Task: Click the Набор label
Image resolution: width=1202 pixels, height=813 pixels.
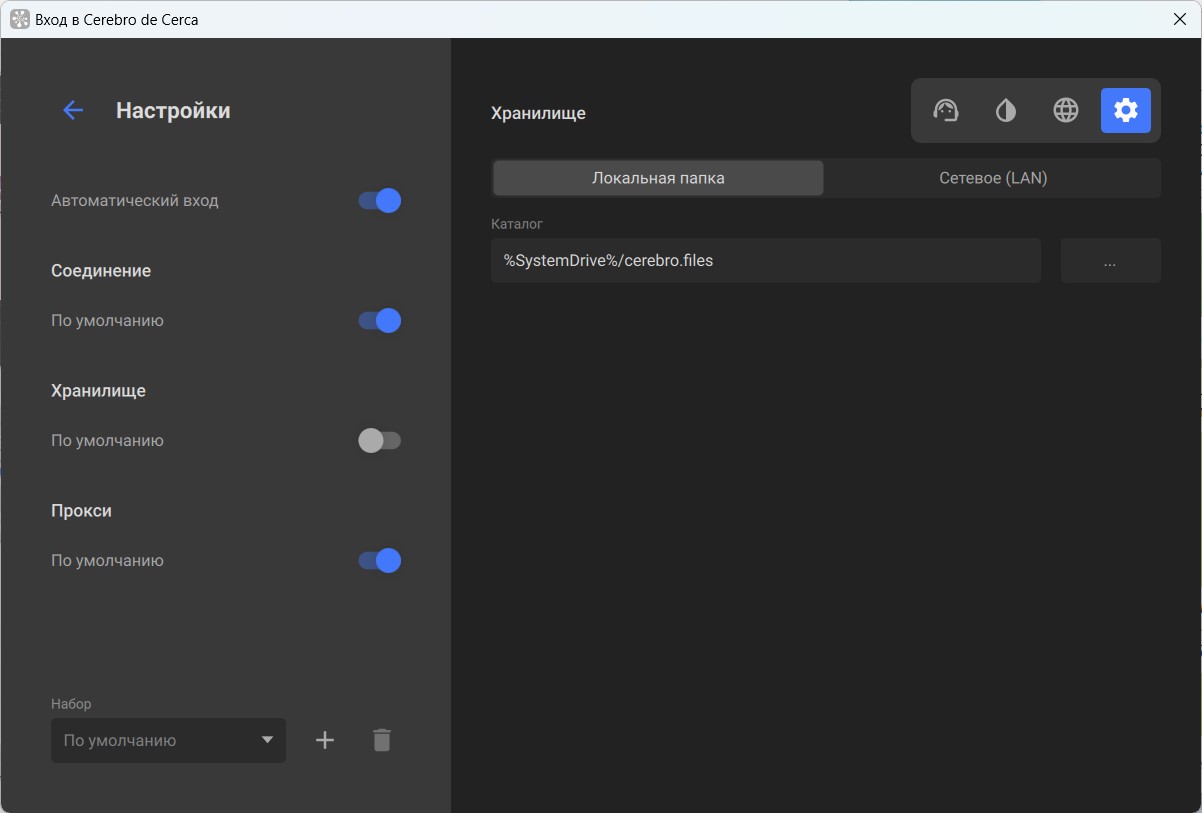Action: [x=71, y=704]
